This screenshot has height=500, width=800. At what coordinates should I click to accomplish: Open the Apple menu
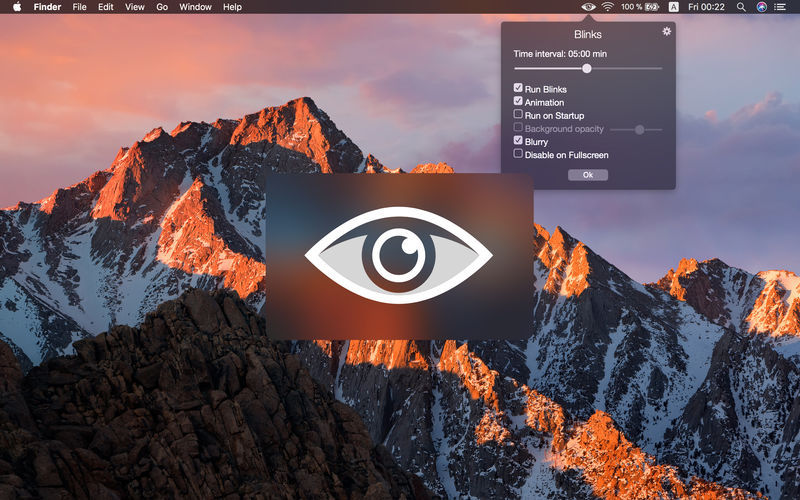pos(16,7)
